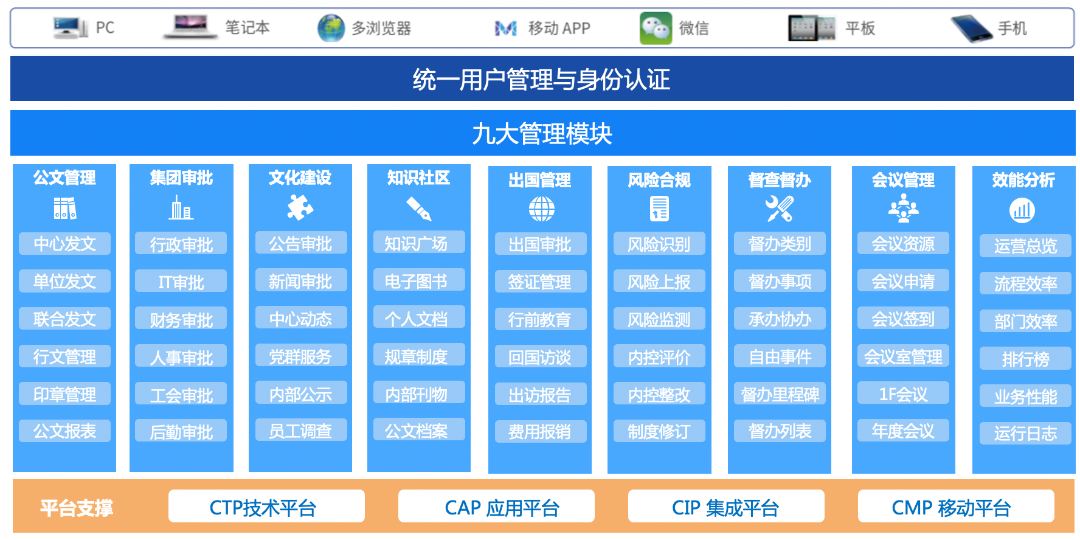Select IT审批 under 集团审批
This screenshot has width=1080, height=540.
pos(181,282)
